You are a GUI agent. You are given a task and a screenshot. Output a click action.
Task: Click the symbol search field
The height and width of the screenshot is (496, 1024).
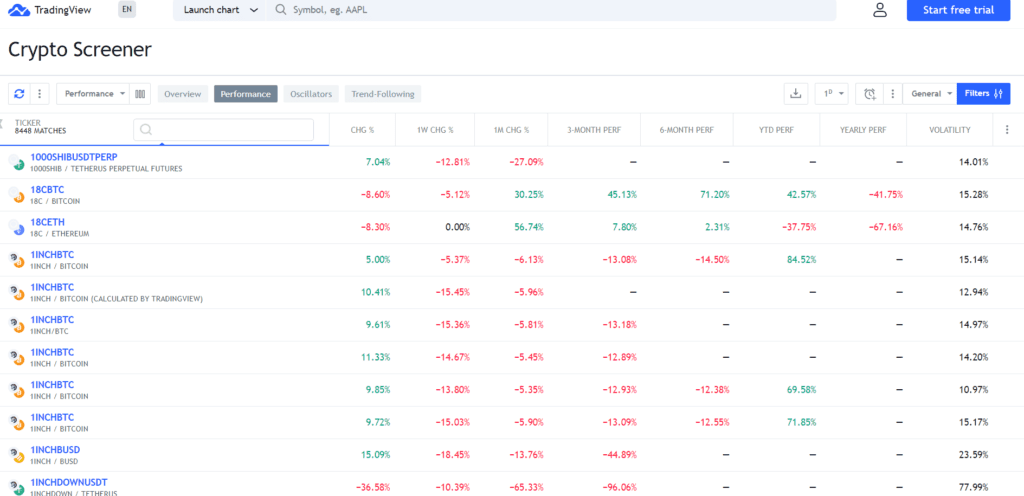coord(551,10)
